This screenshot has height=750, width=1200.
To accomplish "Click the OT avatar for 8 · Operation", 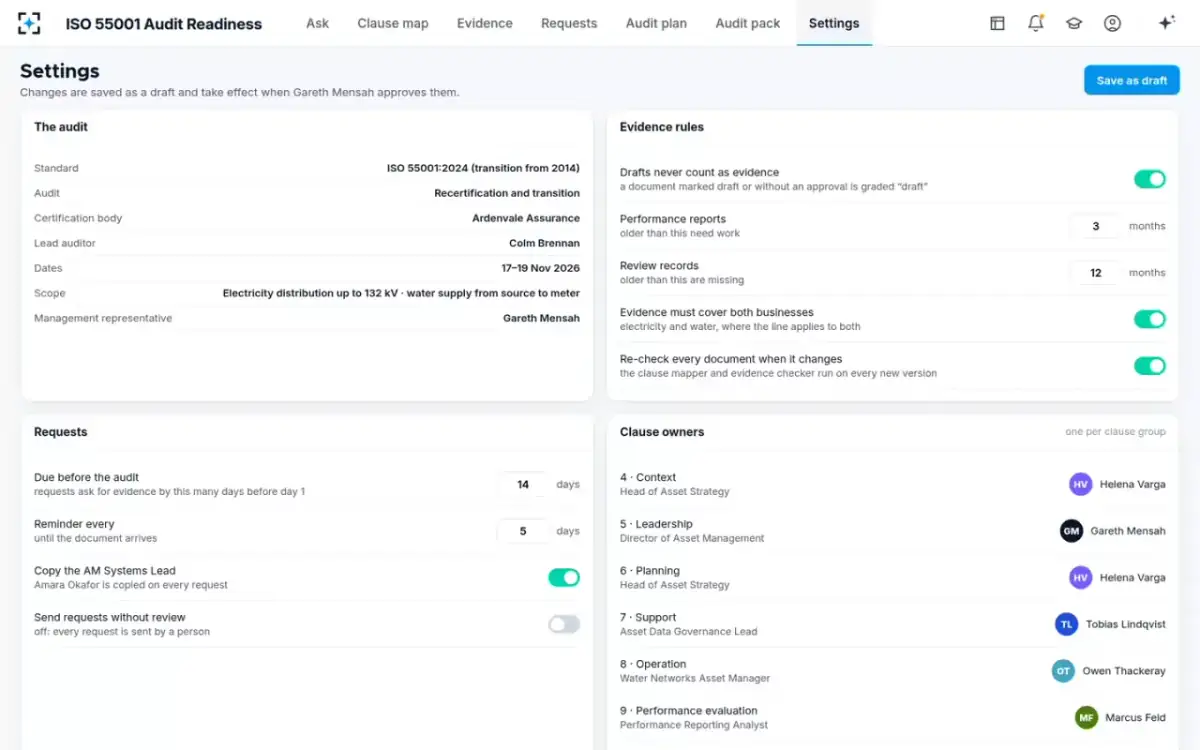I will (x=1063, y=671).
